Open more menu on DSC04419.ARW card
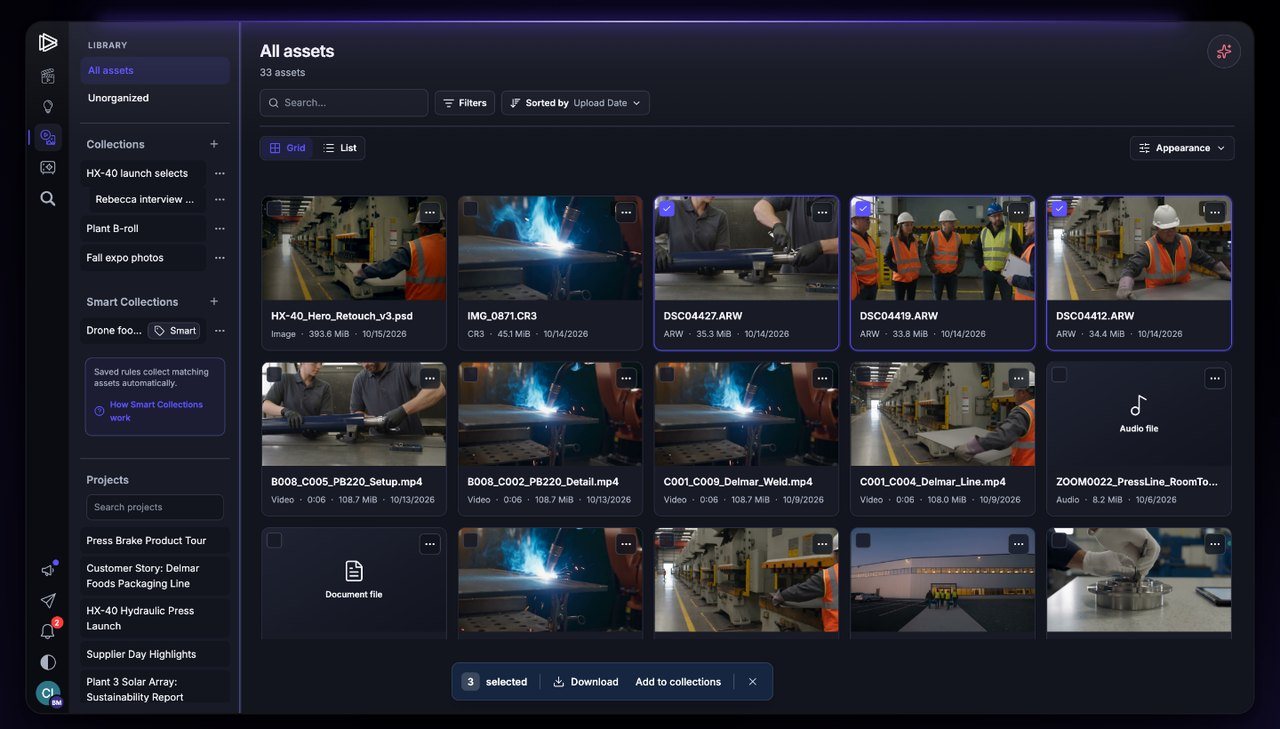Viewport: 1280px width, 729px height. click(1018, 212)
